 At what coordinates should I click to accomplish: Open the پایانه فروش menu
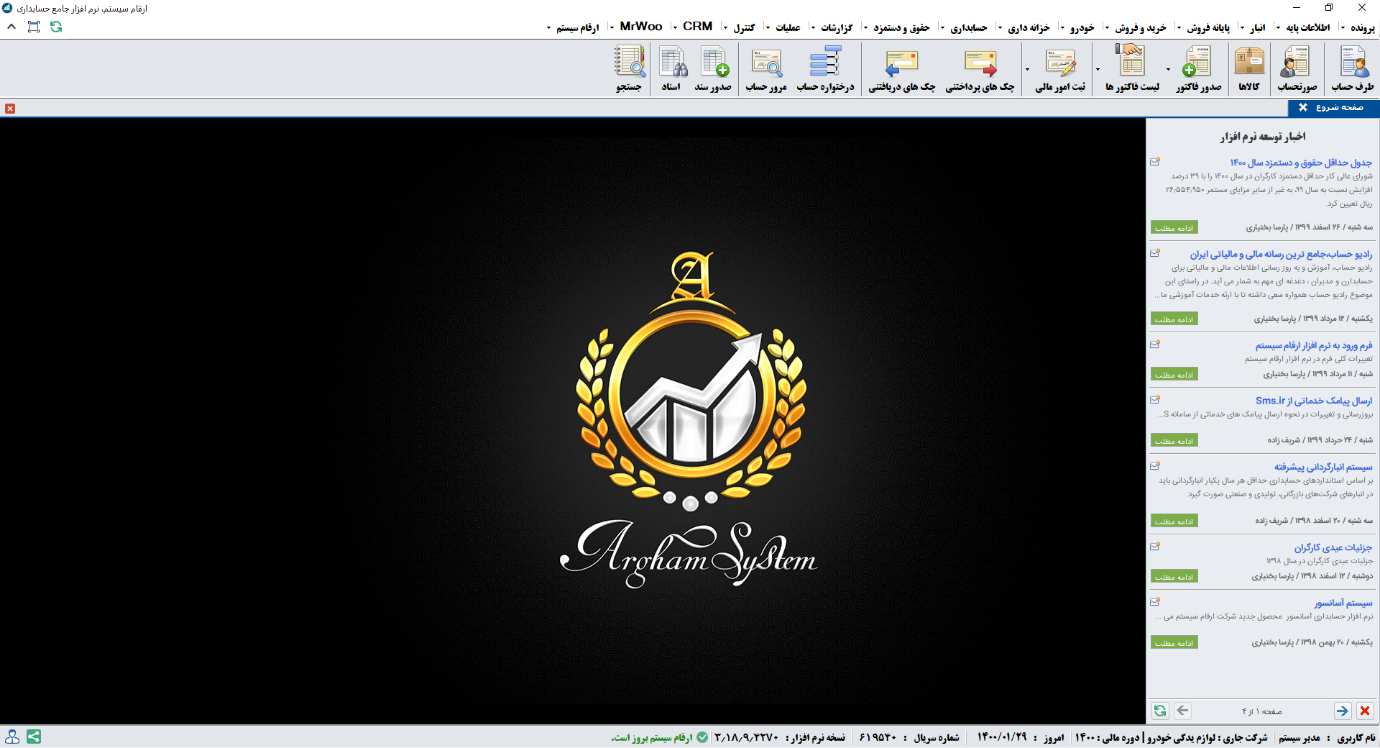[x=1204, y=27]
